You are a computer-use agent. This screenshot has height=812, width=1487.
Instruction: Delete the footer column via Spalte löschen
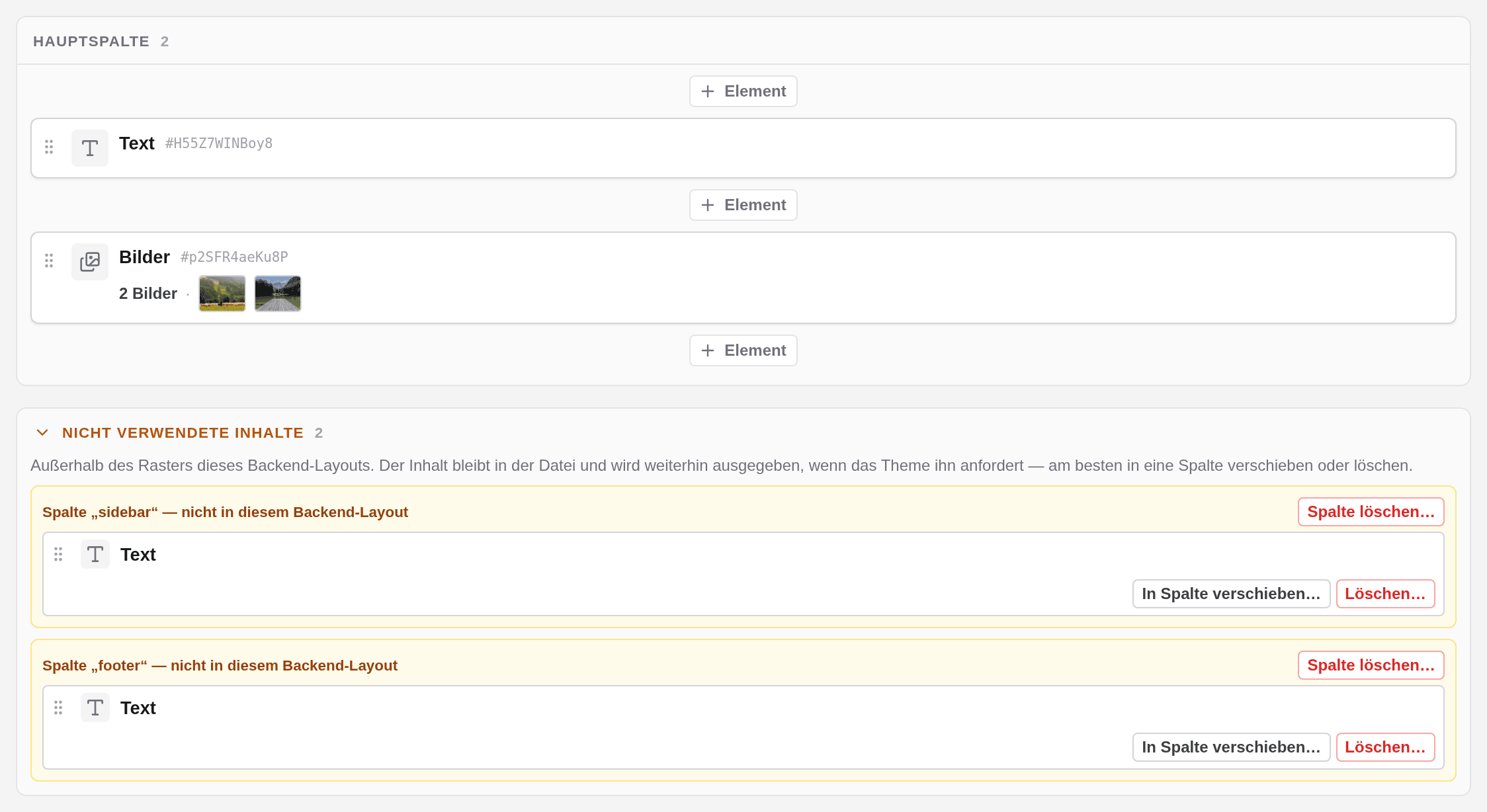(x=1371, y=665)
